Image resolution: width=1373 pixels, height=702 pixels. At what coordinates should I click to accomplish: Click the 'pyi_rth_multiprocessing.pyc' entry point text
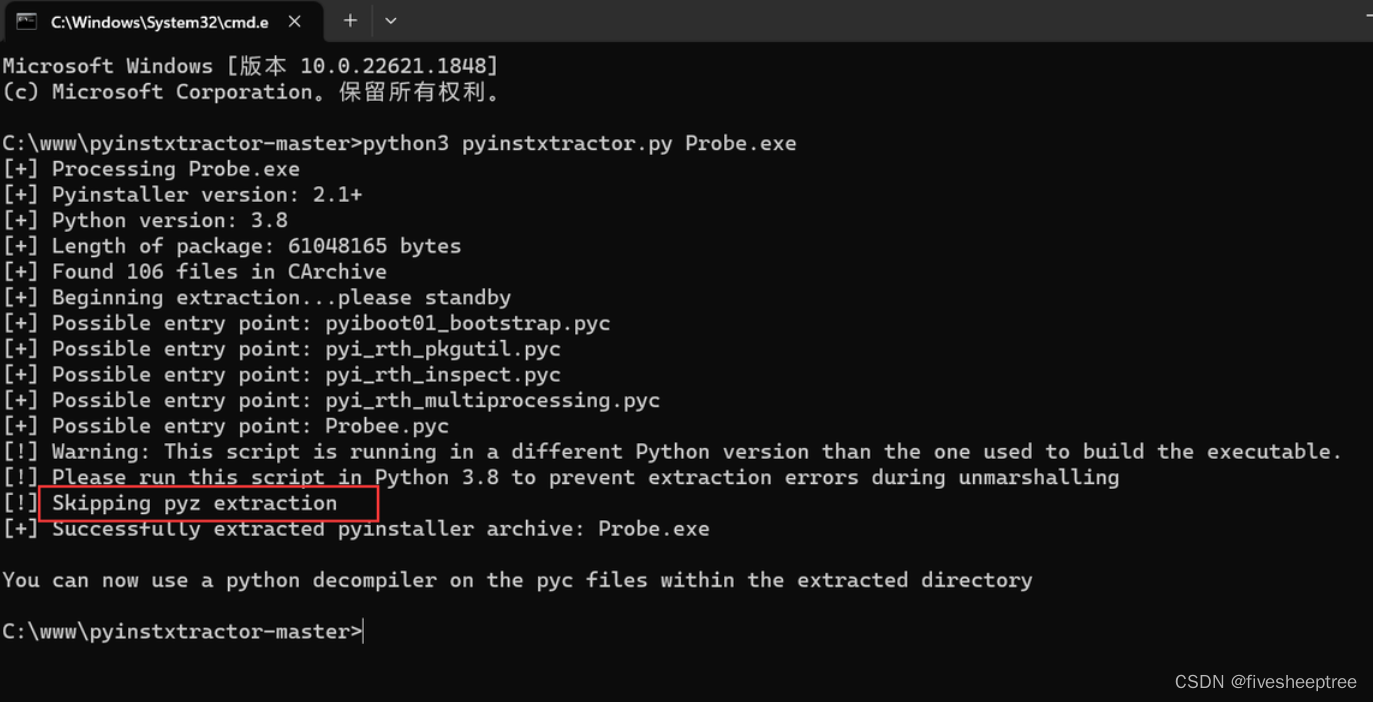pos(490,399)
